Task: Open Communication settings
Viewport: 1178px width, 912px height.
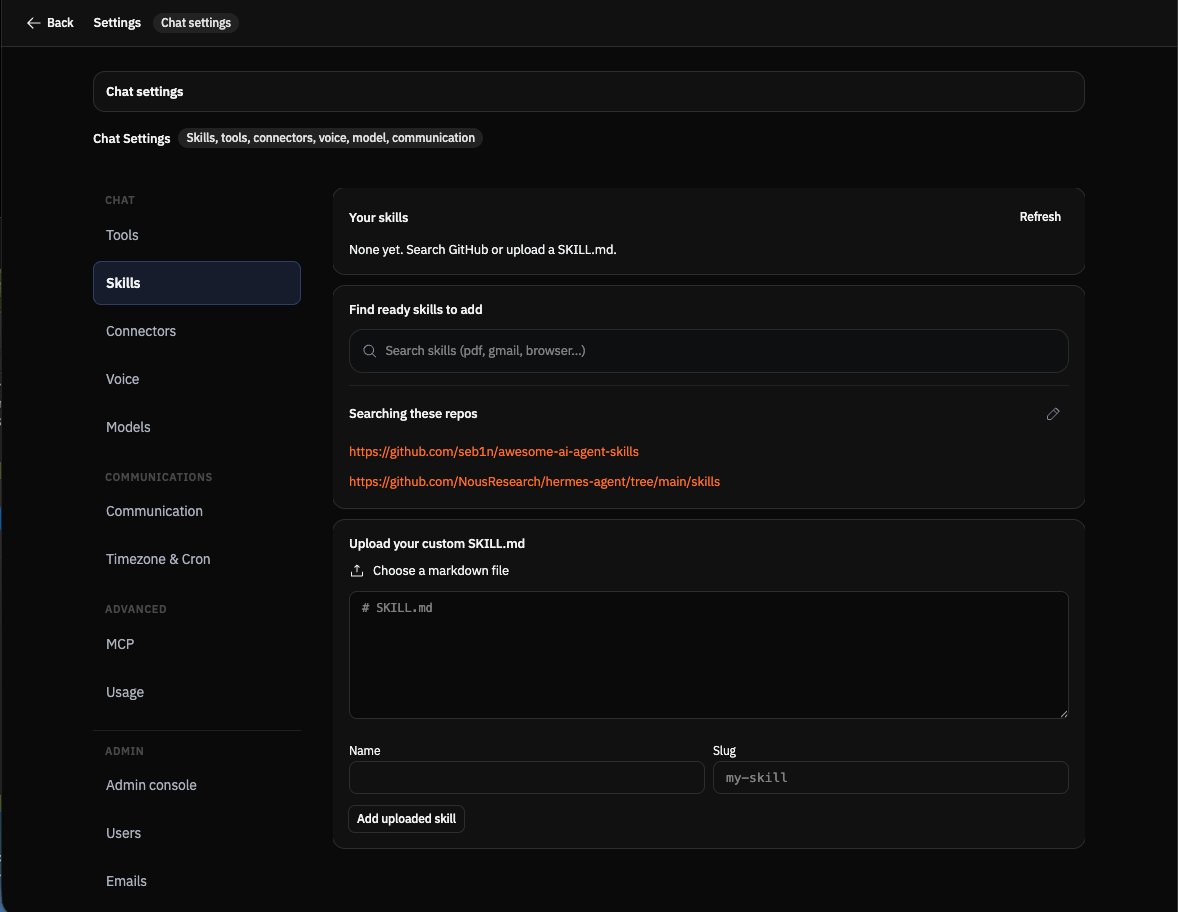Action: tap(197, 512)
